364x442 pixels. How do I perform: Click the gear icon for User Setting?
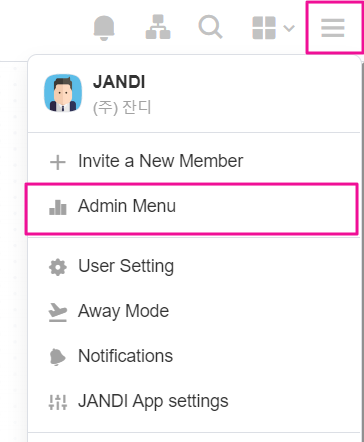(58, 267)
